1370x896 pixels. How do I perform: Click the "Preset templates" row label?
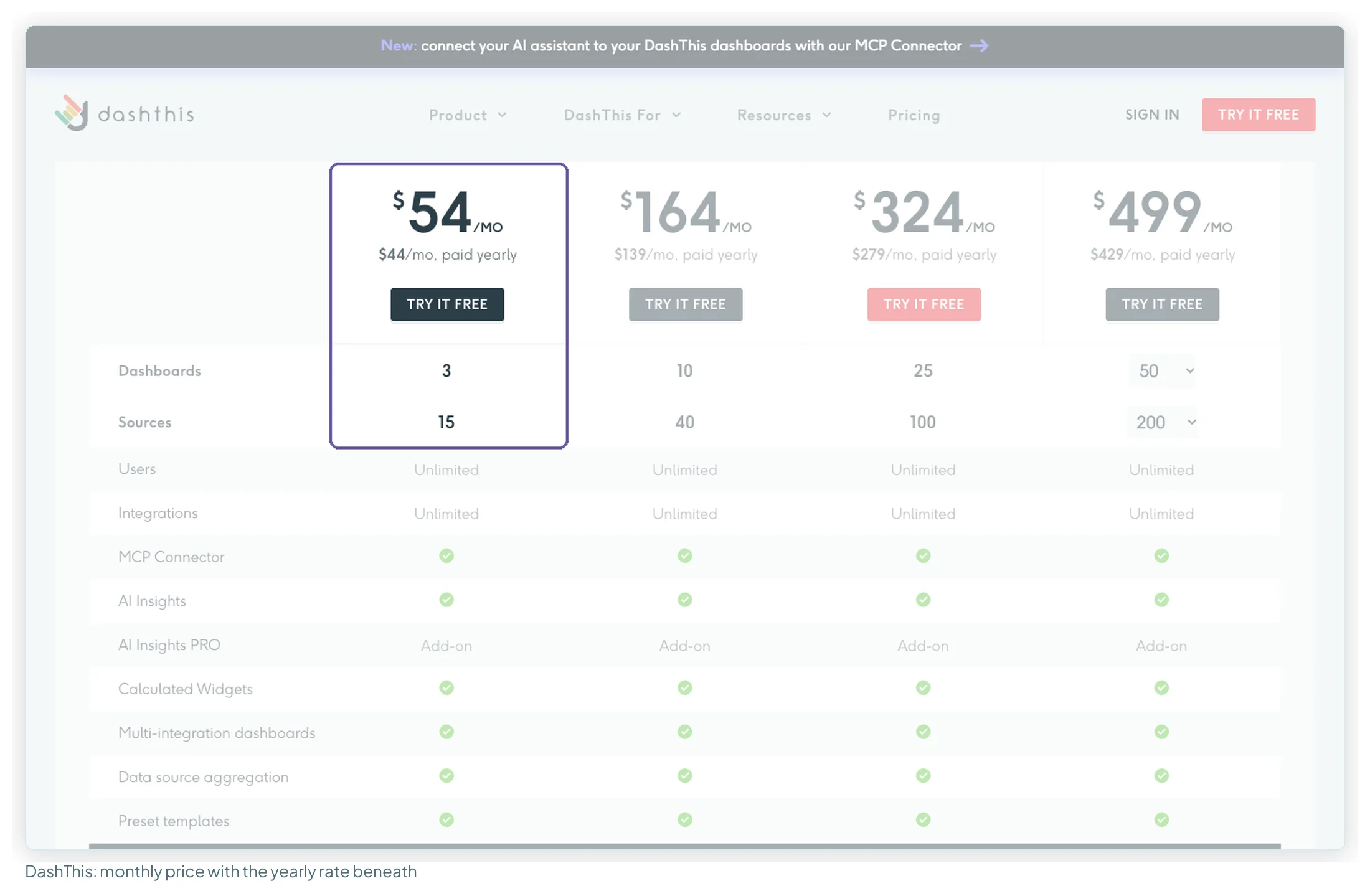point(174,821)
